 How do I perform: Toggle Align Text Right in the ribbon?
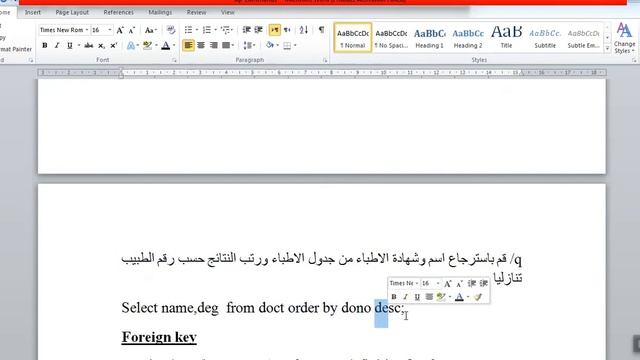click(213, 45)
